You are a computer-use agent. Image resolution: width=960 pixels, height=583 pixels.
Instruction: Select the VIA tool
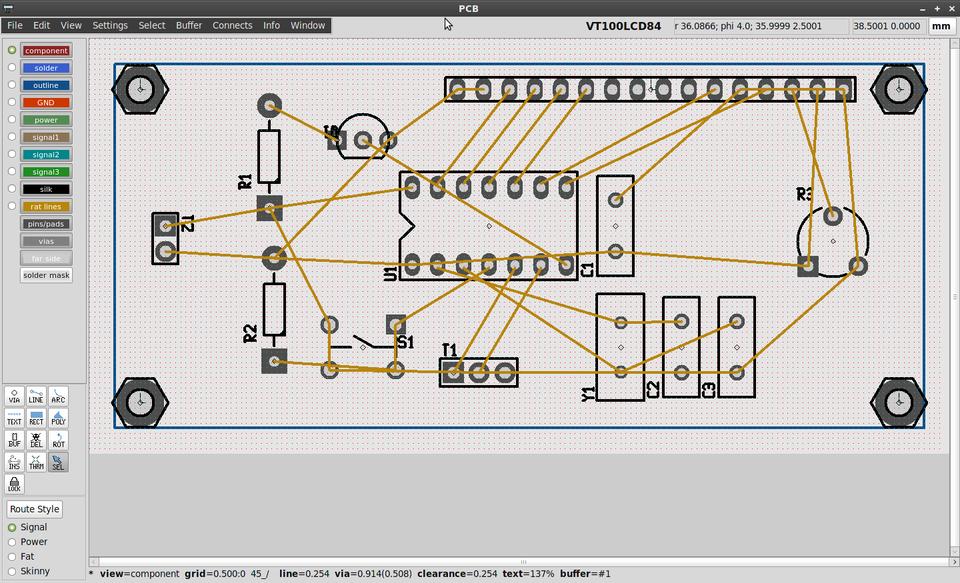point(14,396)
